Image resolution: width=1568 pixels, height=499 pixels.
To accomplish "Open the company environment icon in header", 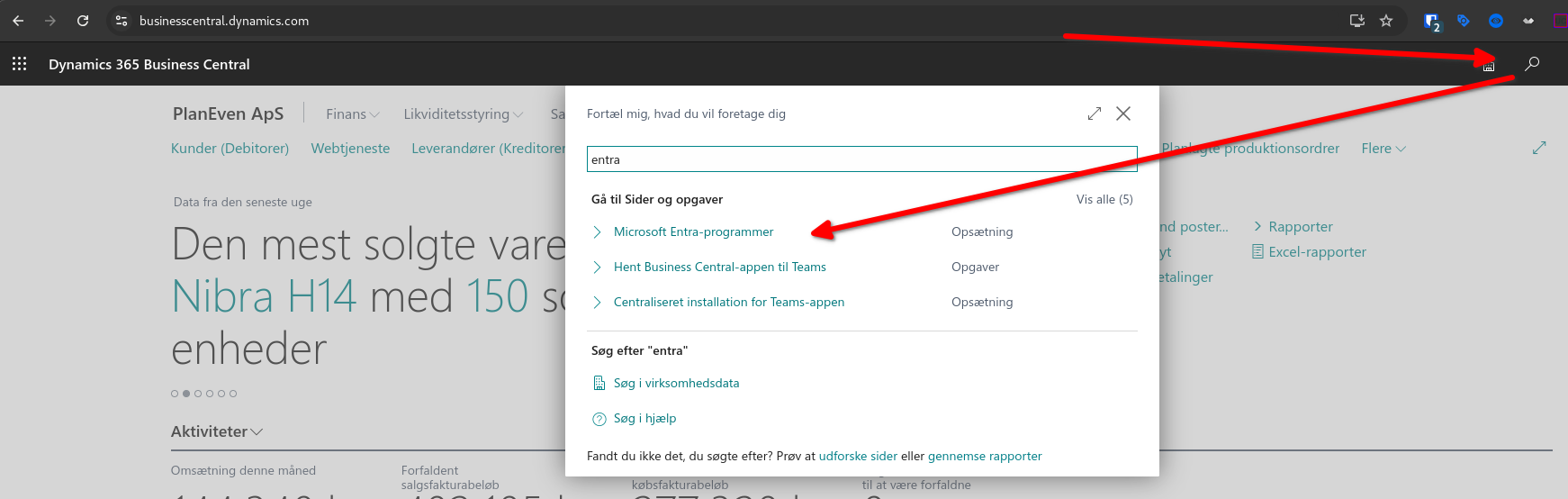I will 1489,66.
